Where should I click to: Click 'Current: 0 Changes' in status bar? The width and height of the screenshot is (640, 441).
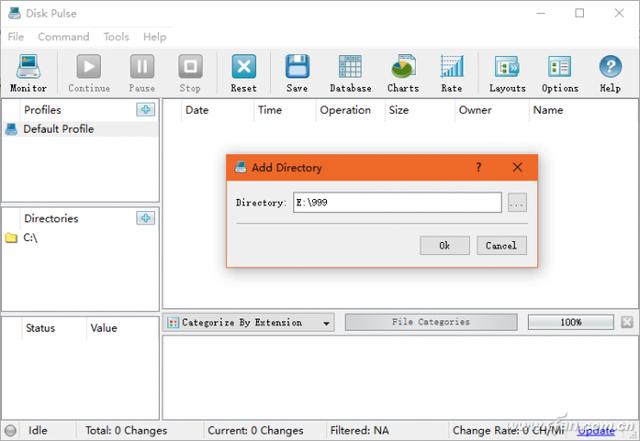pos(256,430)
